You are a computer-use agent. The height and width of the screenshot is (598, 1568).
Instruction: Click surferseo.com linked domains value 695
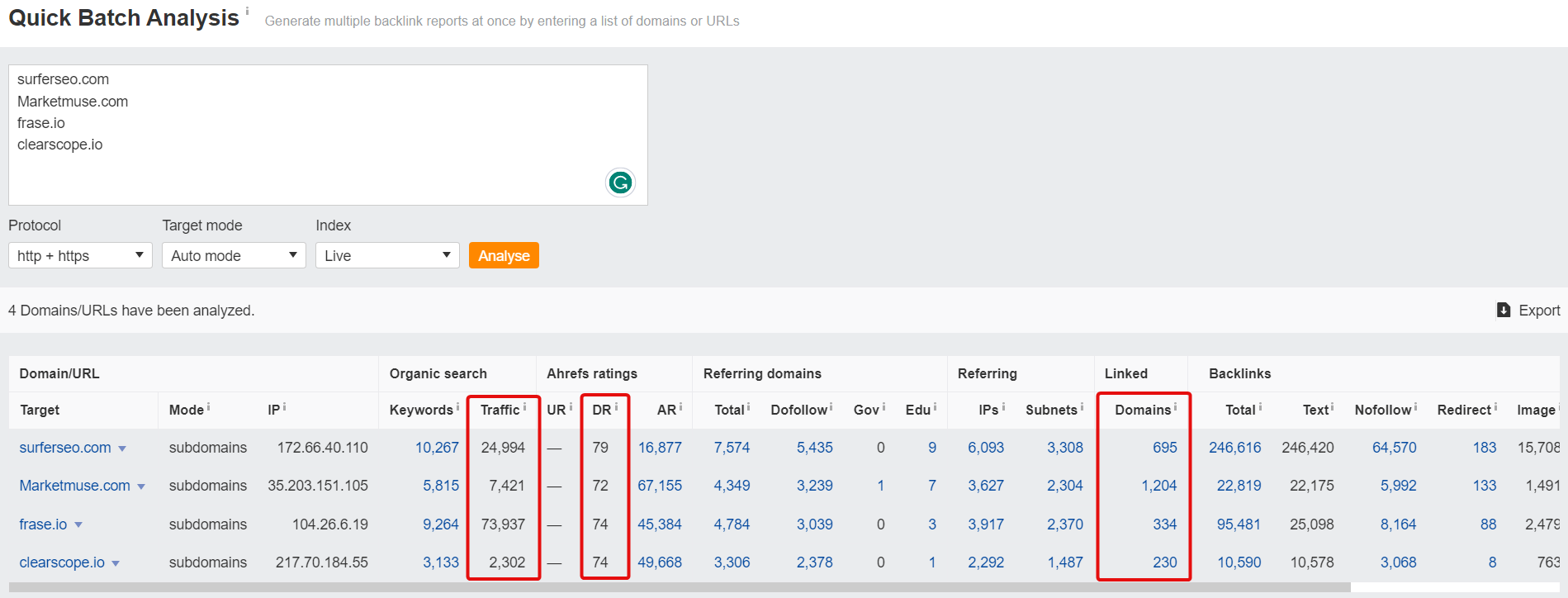point(1164,448)
